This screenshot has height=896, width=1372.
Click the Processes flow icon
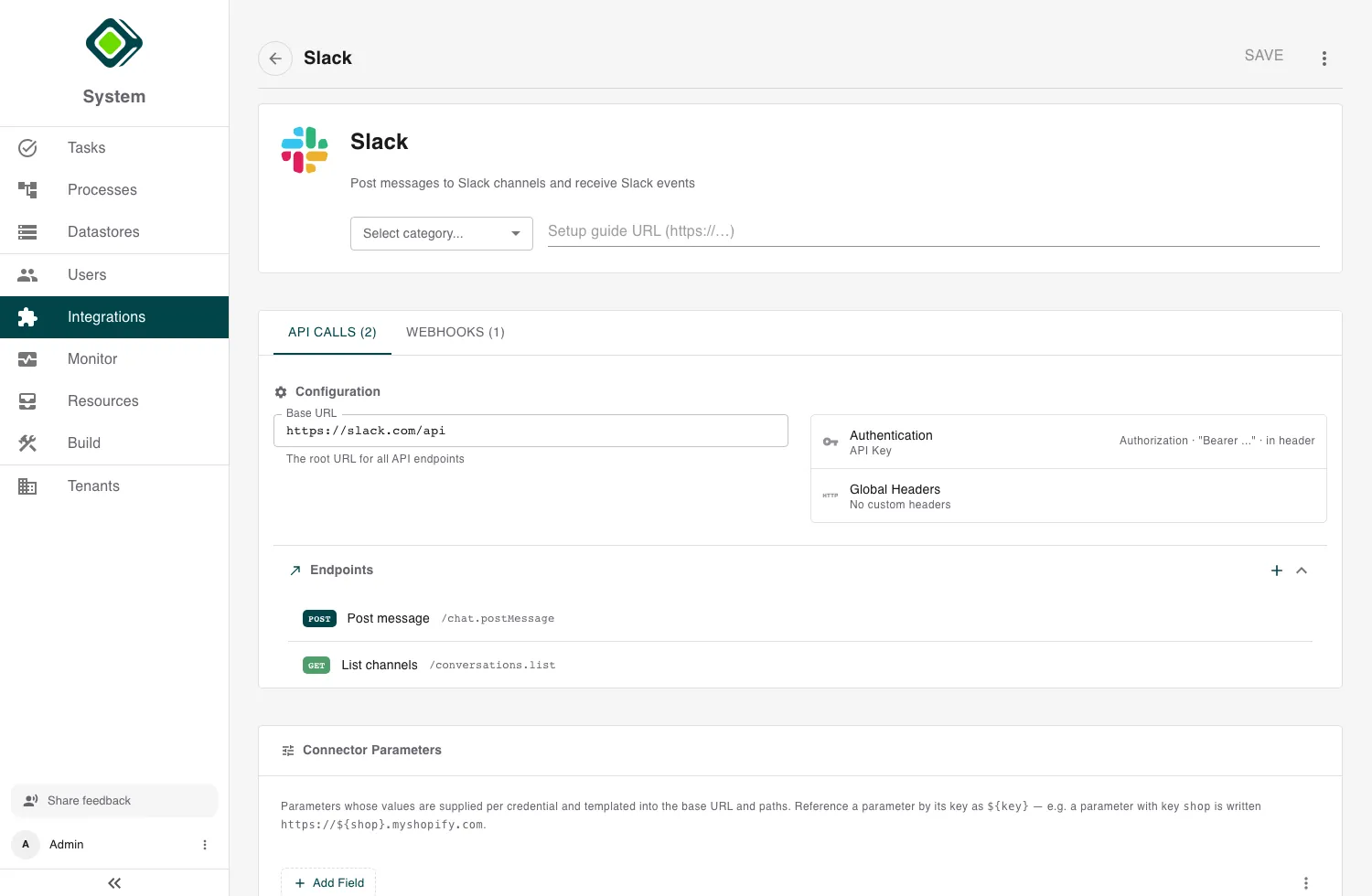[27, 190]
